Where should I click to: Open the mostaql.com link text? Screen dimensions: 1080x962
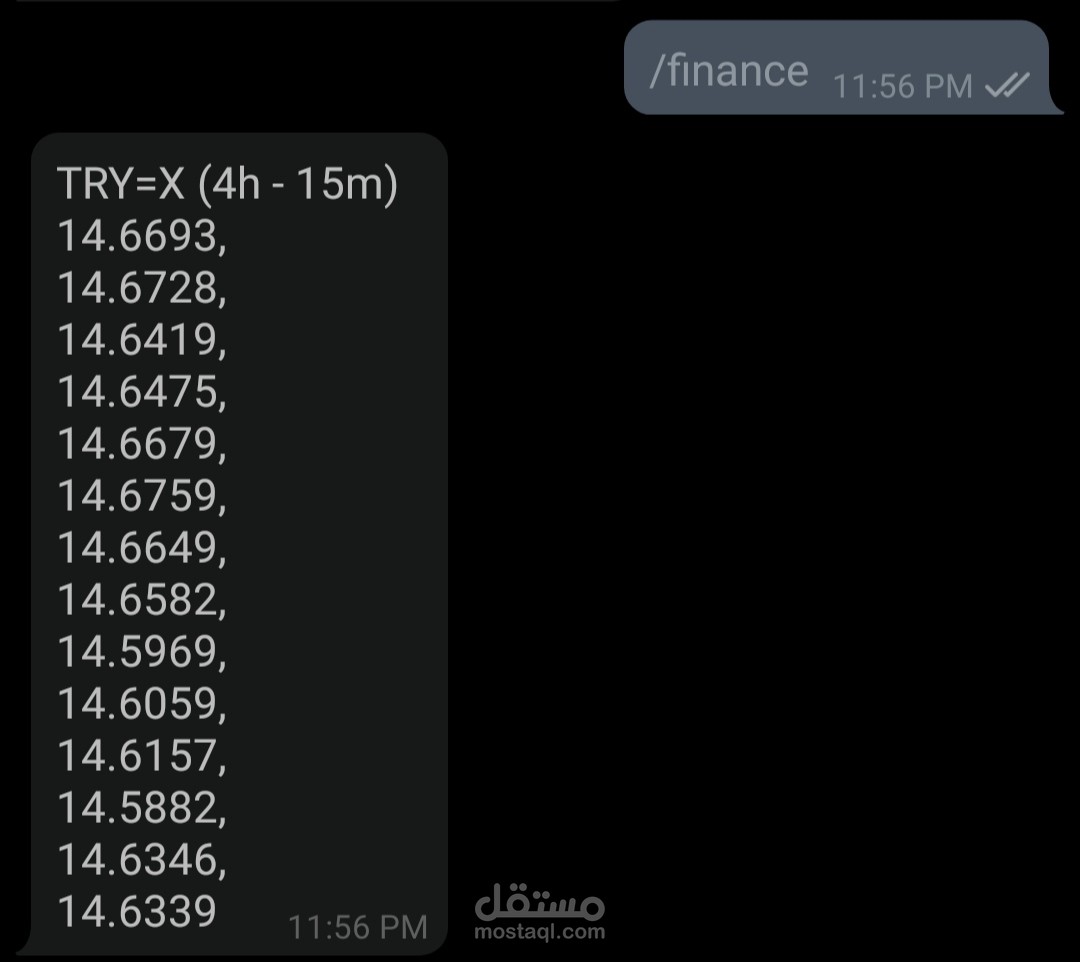click(x=539, y=932)
